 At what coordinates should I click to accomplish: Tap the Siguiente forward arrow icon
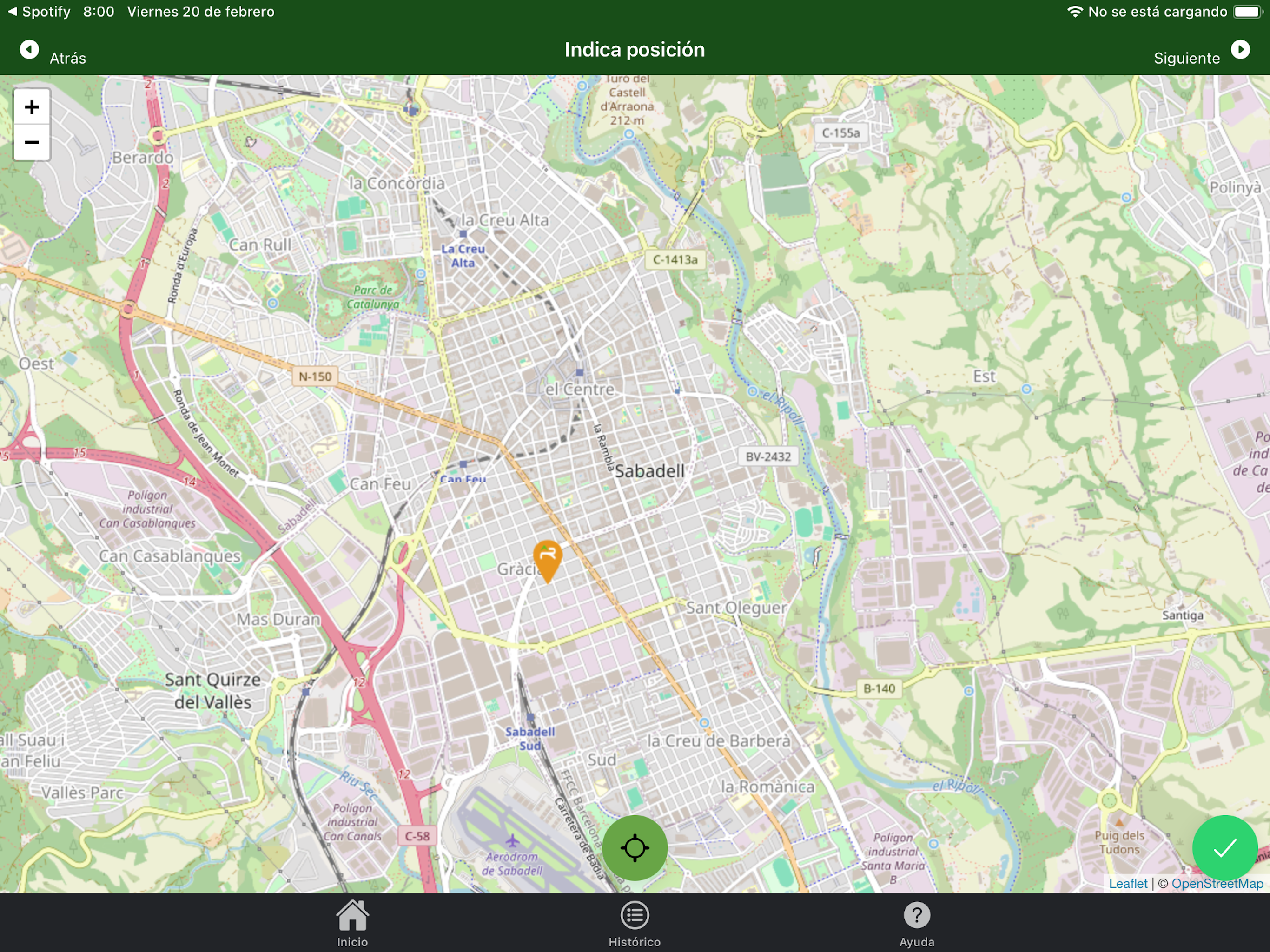tap(1240, 50)
